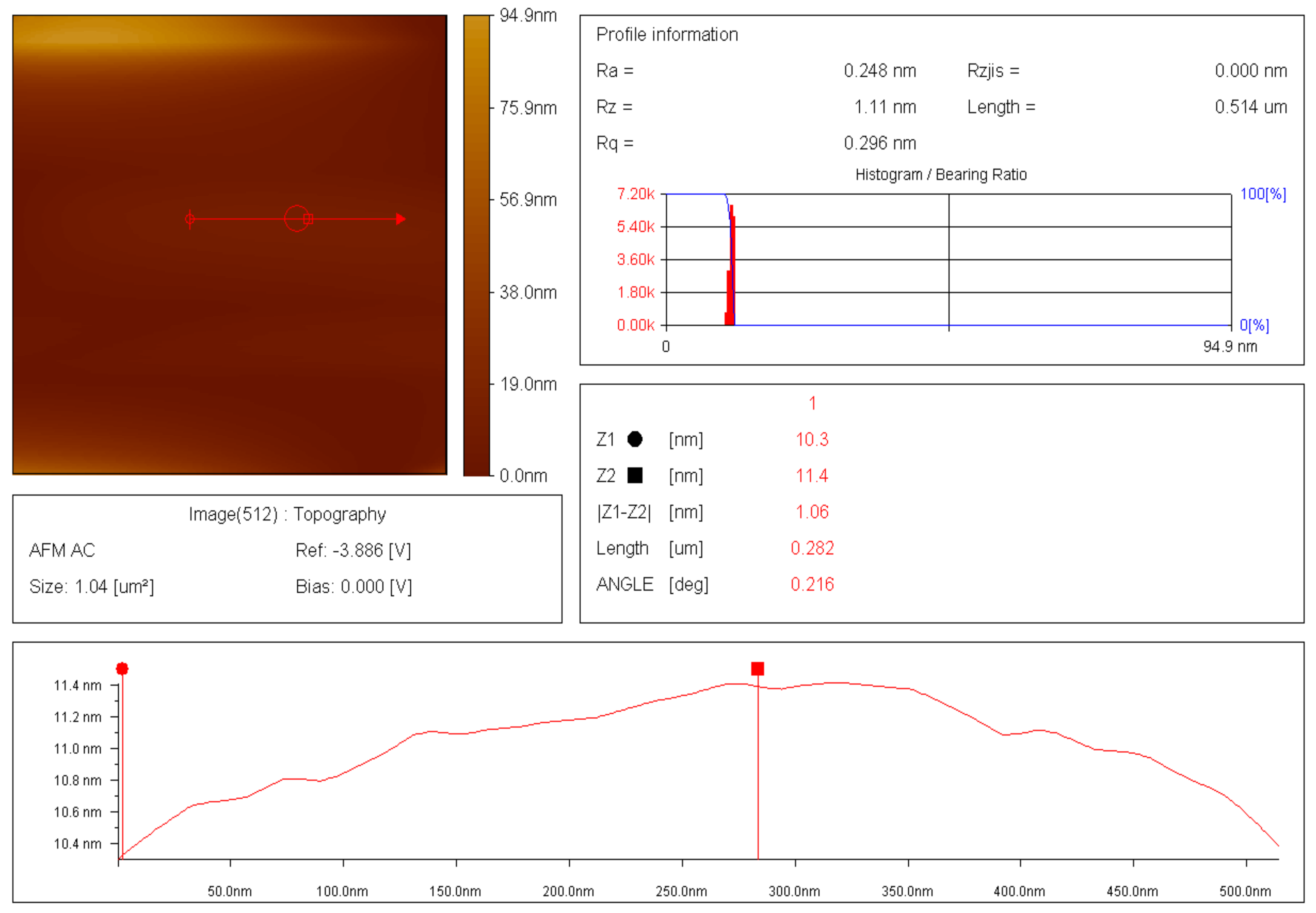Click the small red square cursor on topography line
Image resolution: width=1316 pixels, height=913 pixels.
coord(308,219)
